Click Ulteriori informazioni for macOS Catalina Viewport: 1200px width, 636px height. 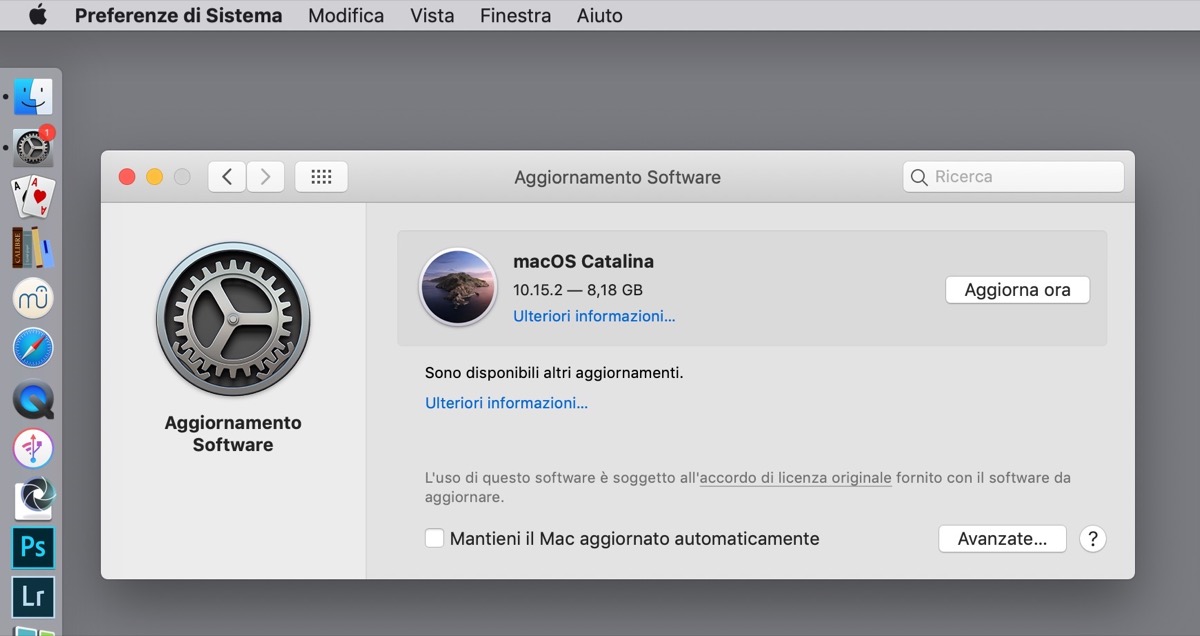(x=594, y=316)
